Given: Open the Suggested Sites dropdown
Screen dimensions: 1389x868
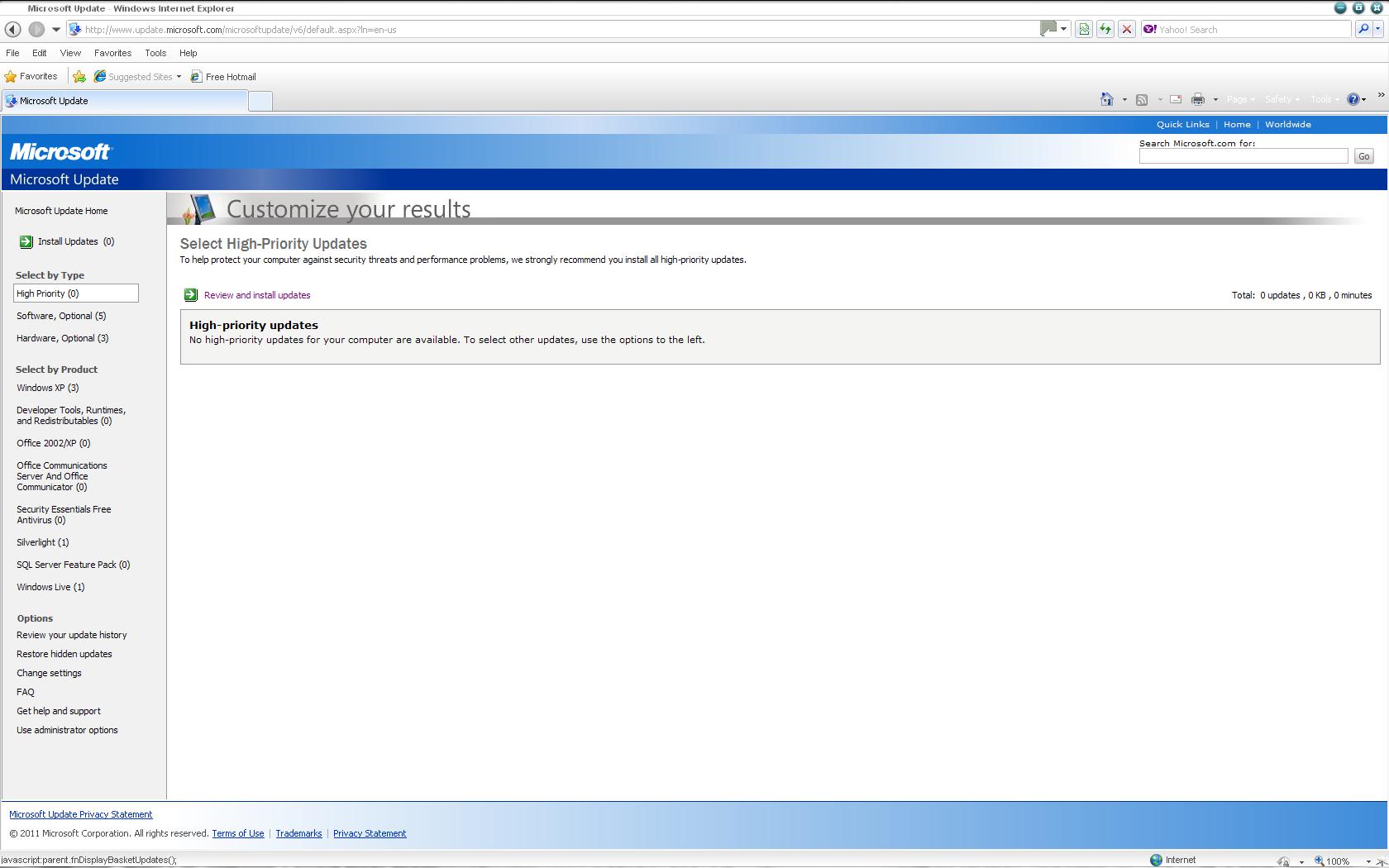Looking at the screenshot, I should (137, 77).
